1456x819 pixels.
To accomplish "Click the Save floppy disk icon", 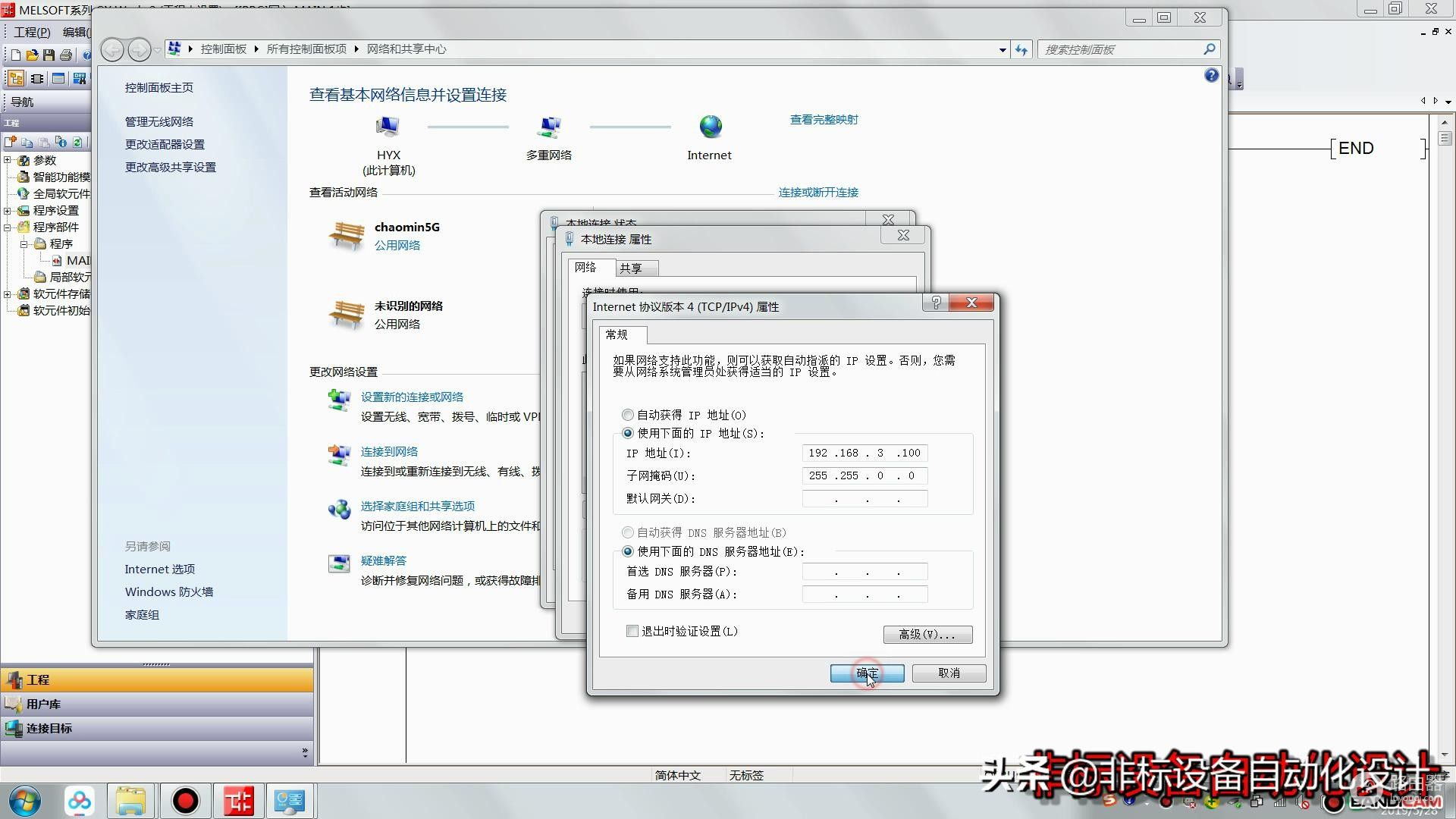I will (x=49, y=55).
